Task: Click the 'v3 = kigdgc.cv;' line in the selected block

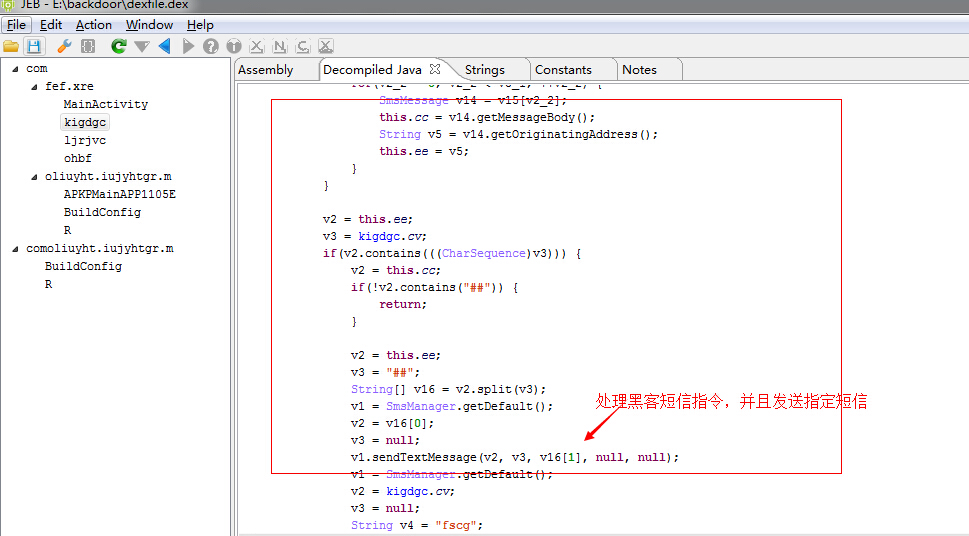Action: tap(374, 236)
